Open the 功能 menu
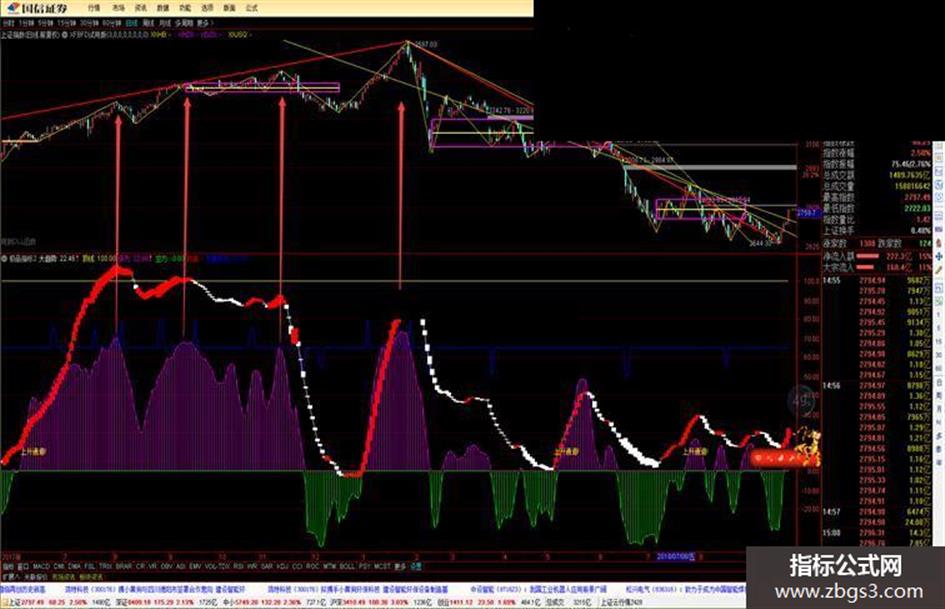 point(185,8)
